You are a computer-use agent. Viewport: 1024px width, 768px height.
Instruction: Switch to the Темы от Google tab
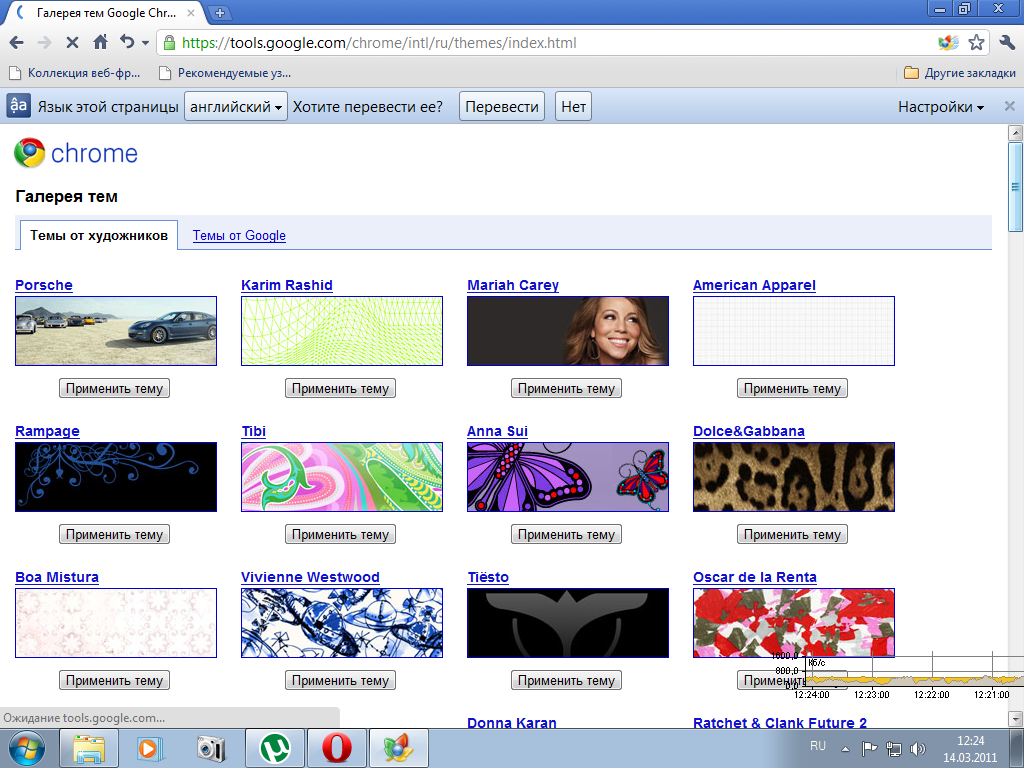pos(239,236)
